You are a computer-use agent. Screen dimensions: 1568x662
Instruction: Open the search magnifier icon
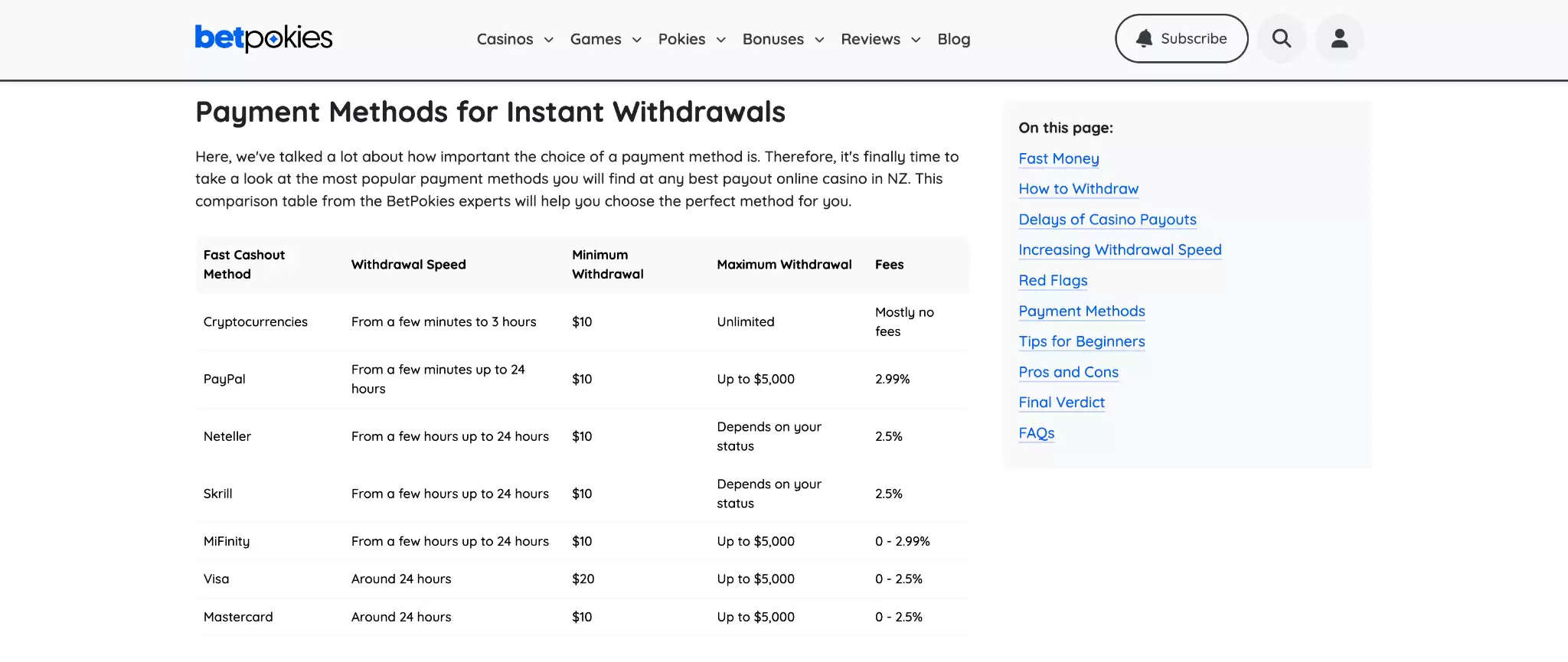pos(1282,38)
